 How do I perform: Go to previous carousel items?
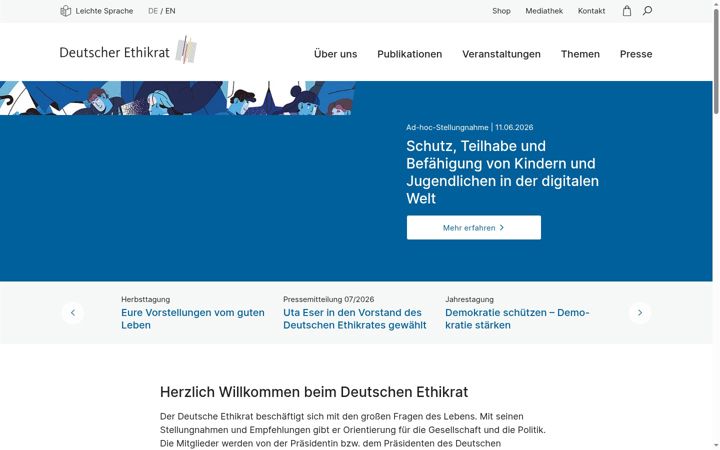tap(73, 313)
